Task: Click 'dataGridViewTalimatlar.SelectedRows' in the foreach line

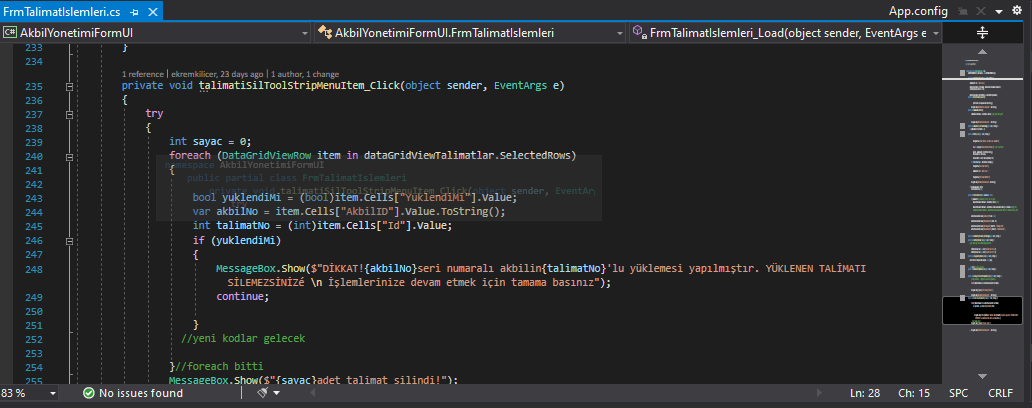Action: [x=467, y=155]
